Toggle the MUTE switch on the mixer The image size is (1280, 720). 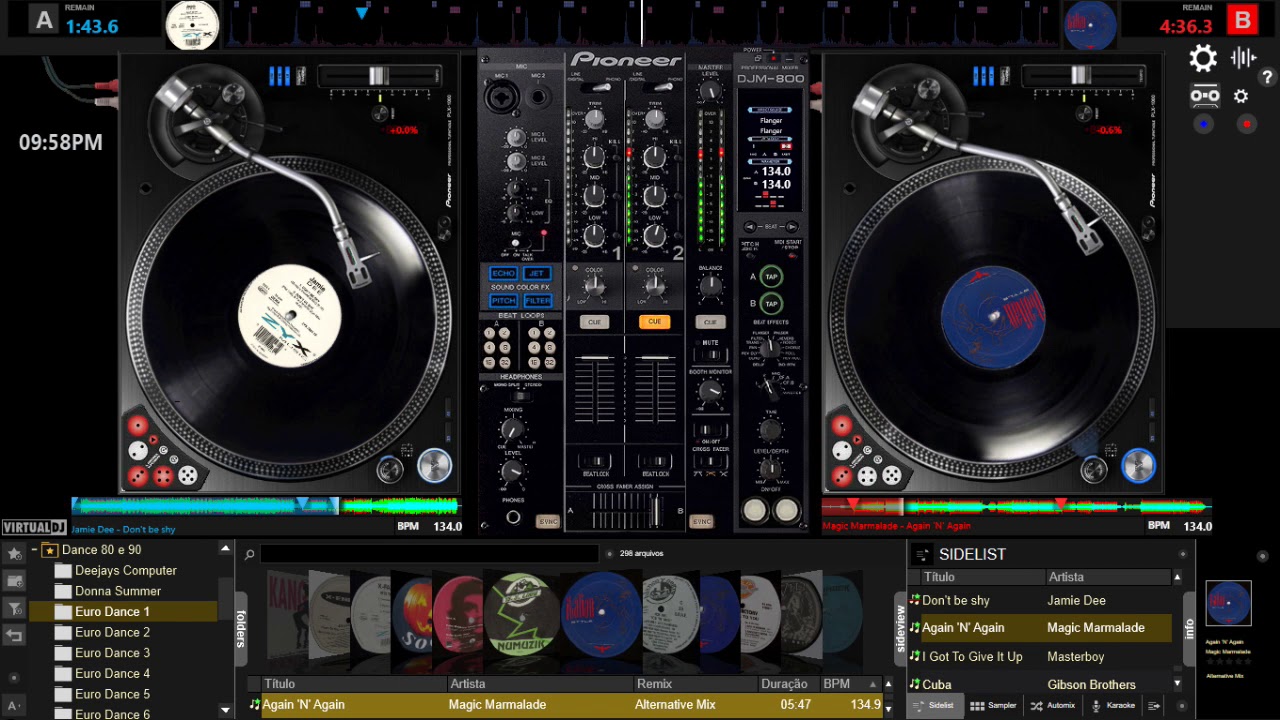710,355
